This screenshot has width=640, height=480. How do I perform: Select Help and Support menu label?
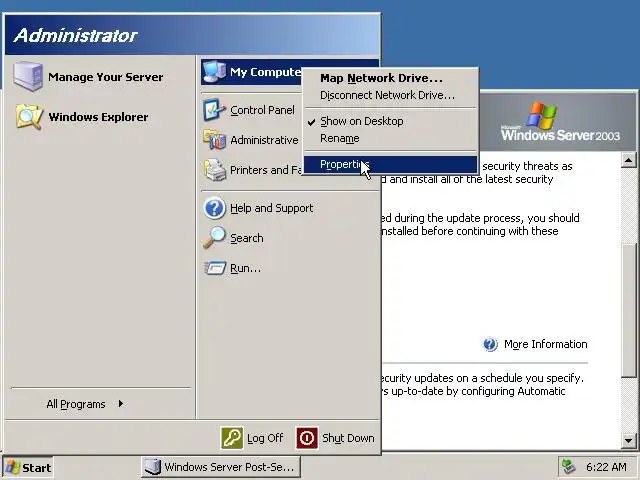(271, 208)
